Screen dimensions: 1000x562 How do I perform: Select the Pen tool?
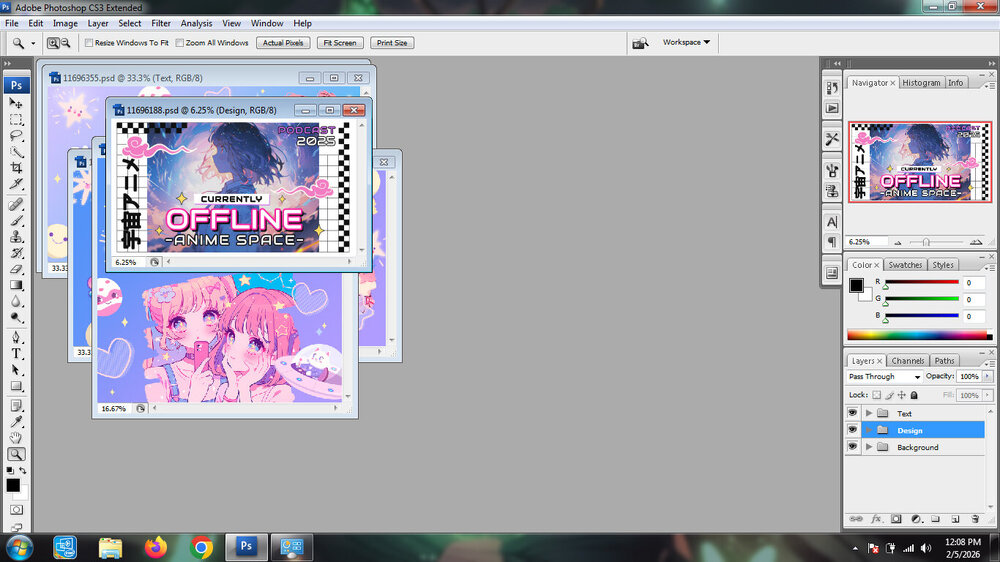[16, 337]
